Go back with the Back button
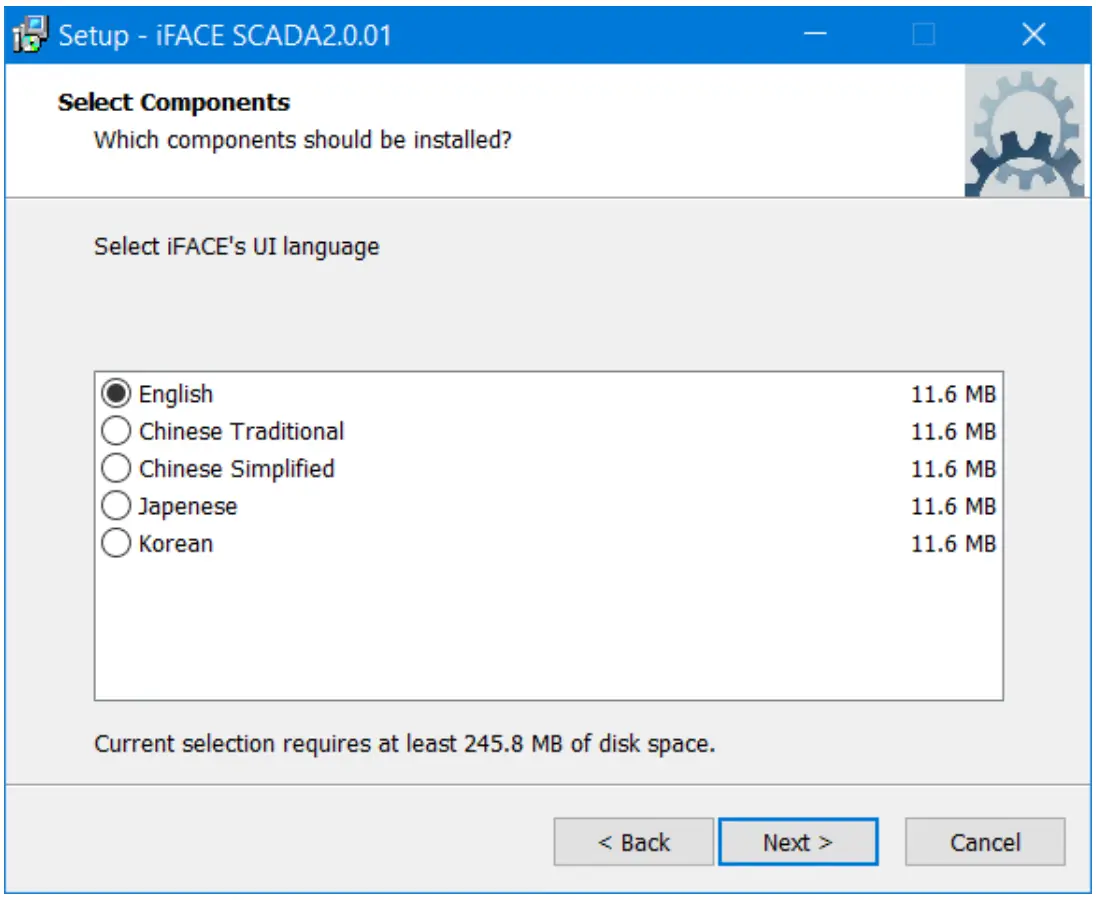Screen dimensions: 1096x900 click(633, 842)
